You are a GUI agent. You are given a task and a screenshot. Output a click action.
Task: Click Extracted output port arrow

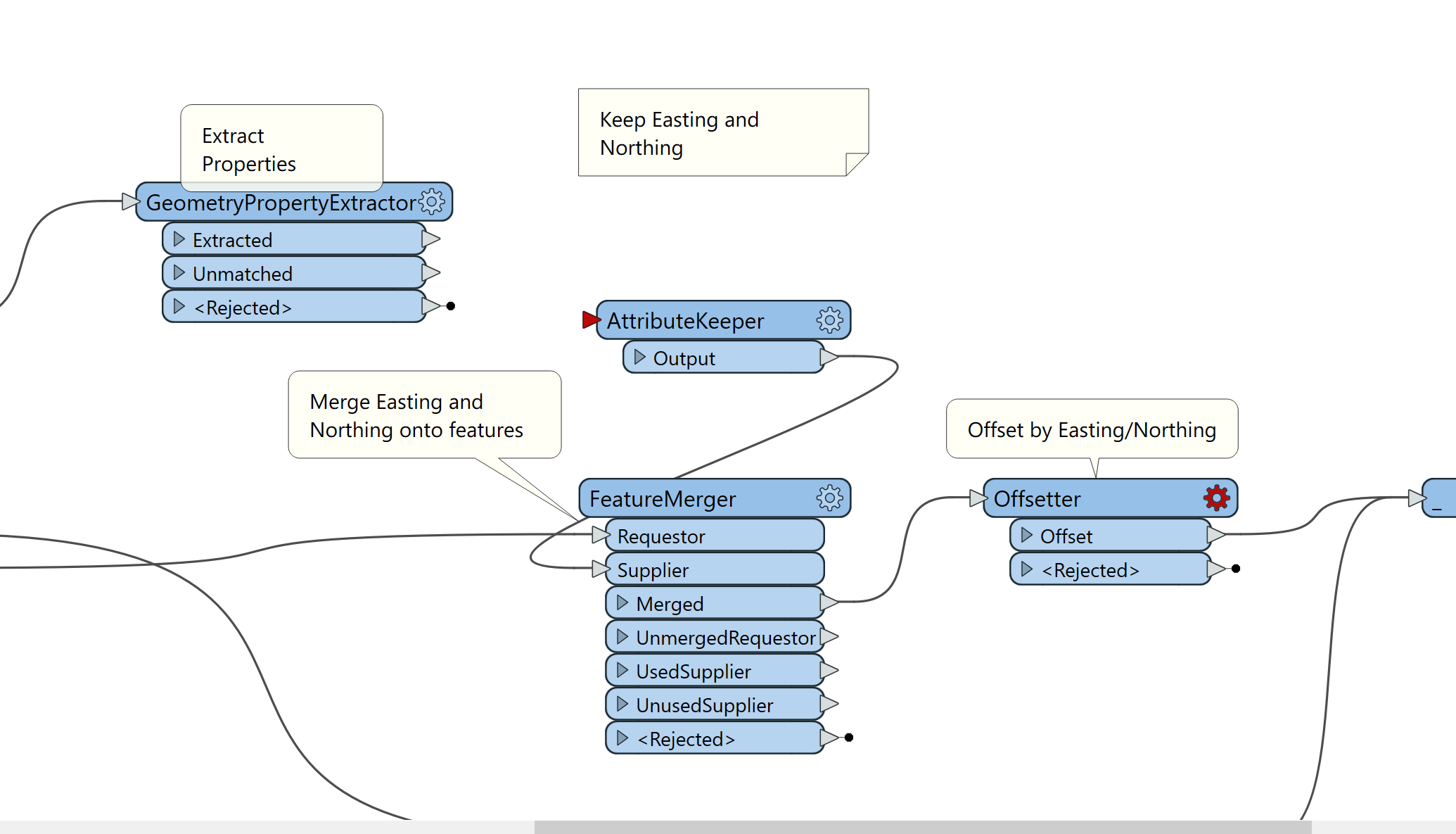pos(431,239)
